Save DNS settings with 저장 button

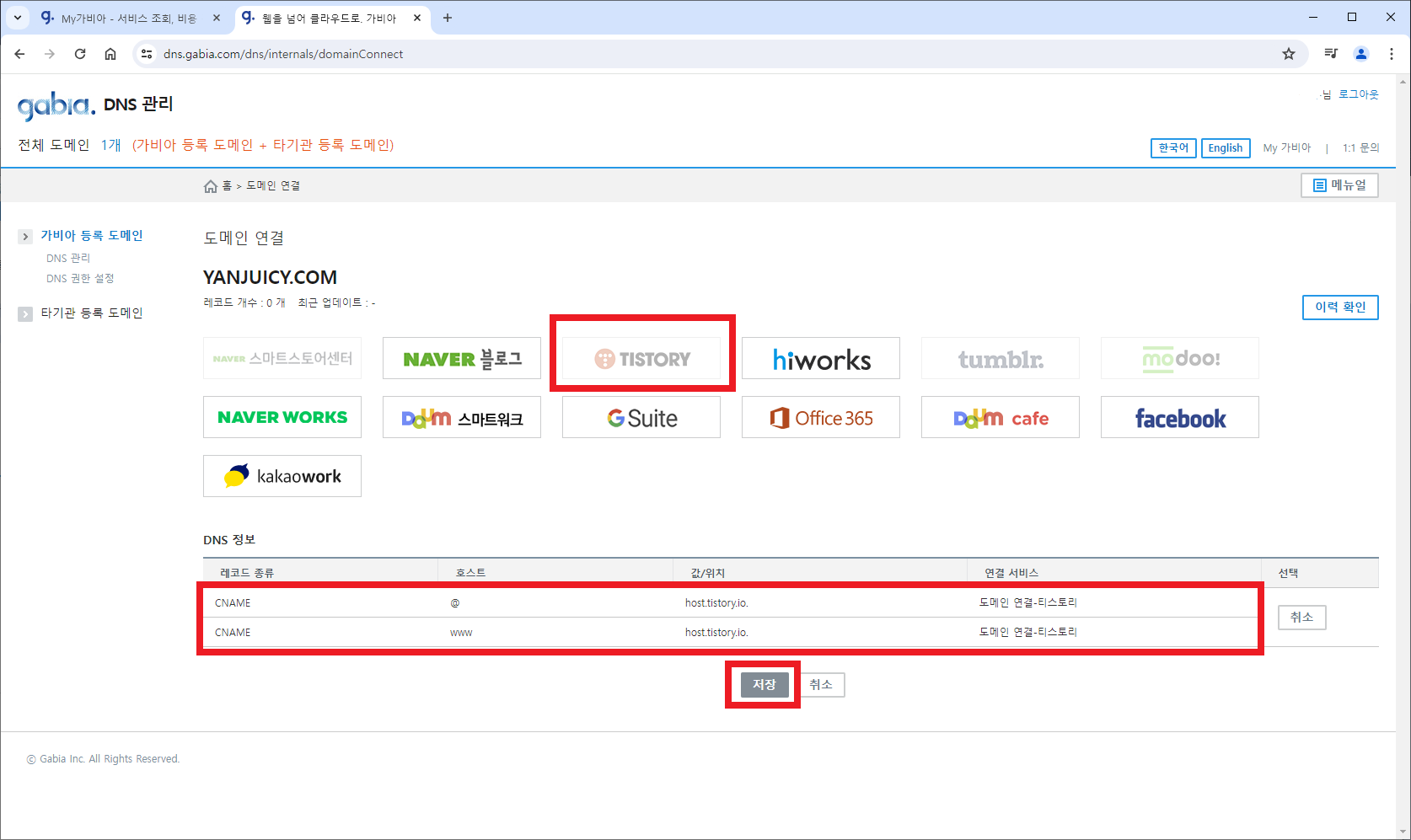pos(765,685)
